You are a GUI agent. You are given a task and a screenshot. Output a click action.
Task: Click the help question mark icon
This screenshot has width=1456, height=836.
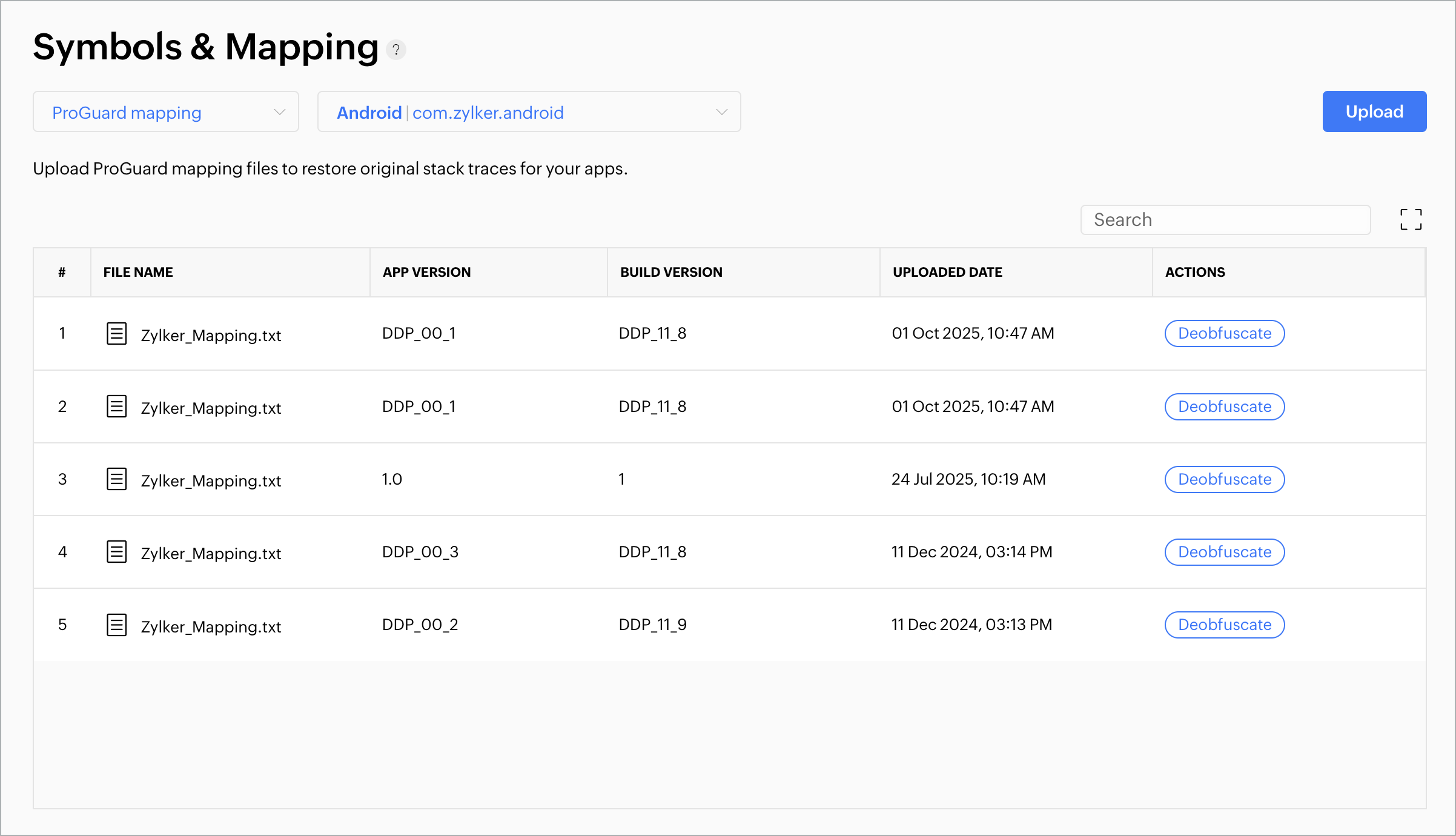tap(396, 50)
